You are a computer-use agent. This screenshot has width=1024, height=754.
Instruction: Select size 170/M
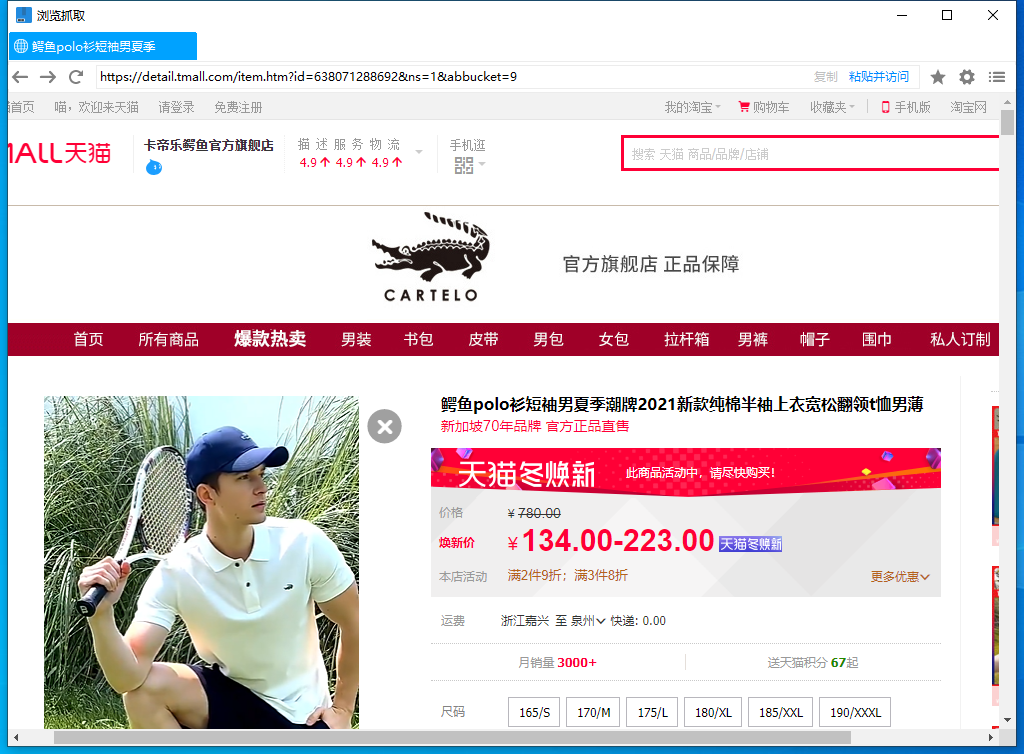[594, 712]
